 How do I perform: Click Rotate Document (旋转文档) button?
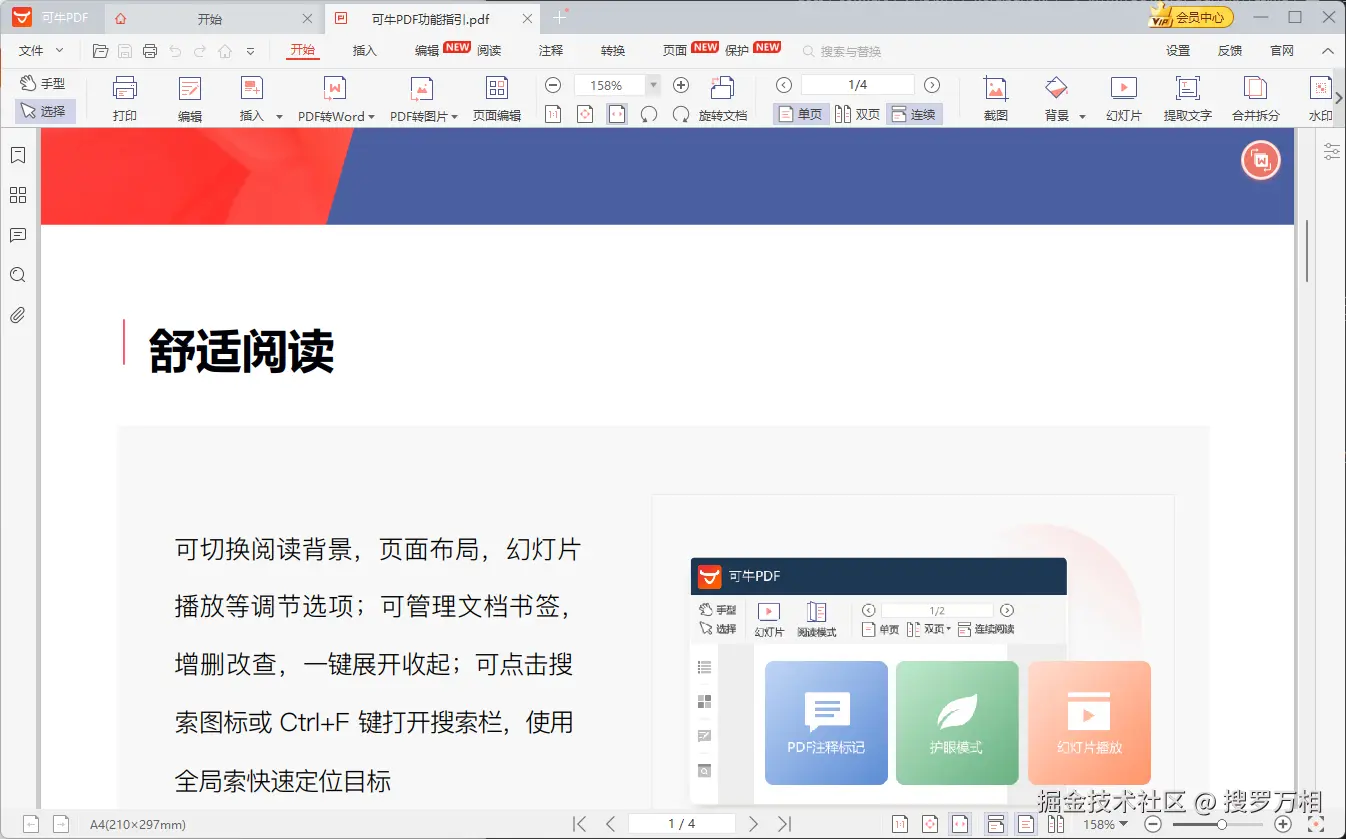coord(723,99)
